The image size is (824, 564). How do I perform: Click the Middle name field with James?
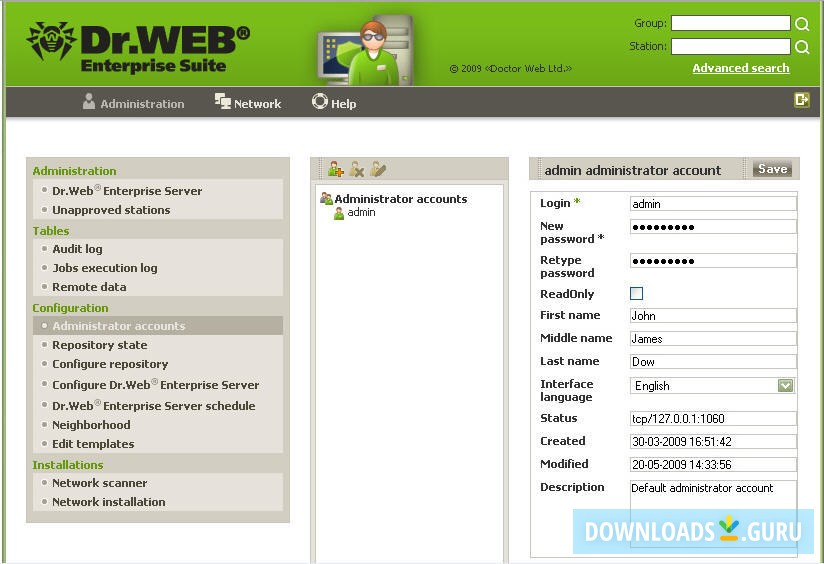pos(713,339)
